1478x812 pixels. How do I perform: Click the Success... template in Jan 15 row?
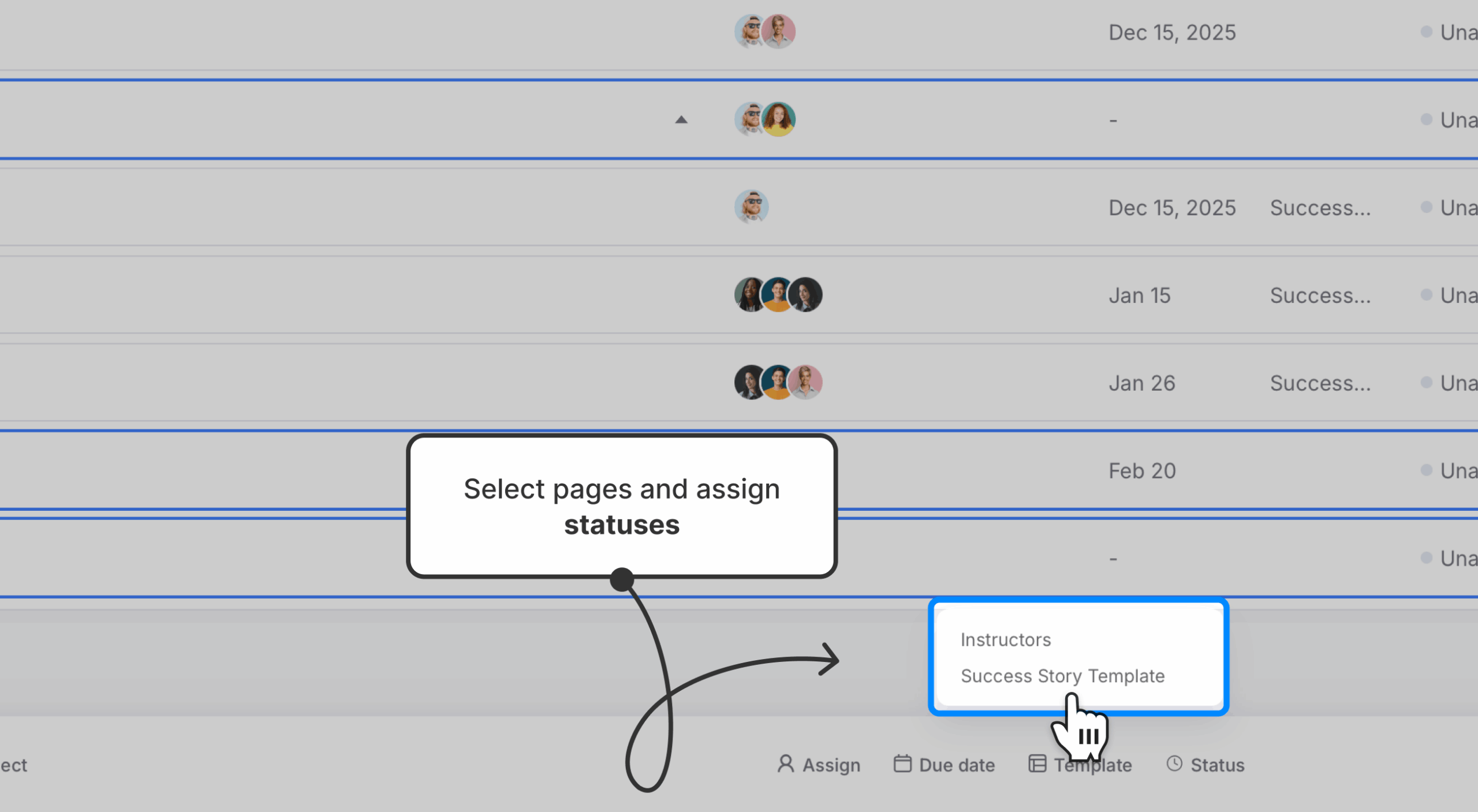1320,295
